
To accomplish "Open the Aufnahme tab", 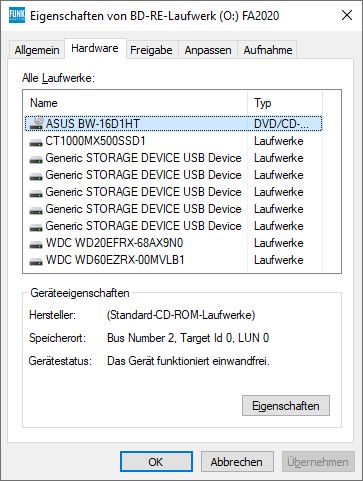I will coord(268,50).
